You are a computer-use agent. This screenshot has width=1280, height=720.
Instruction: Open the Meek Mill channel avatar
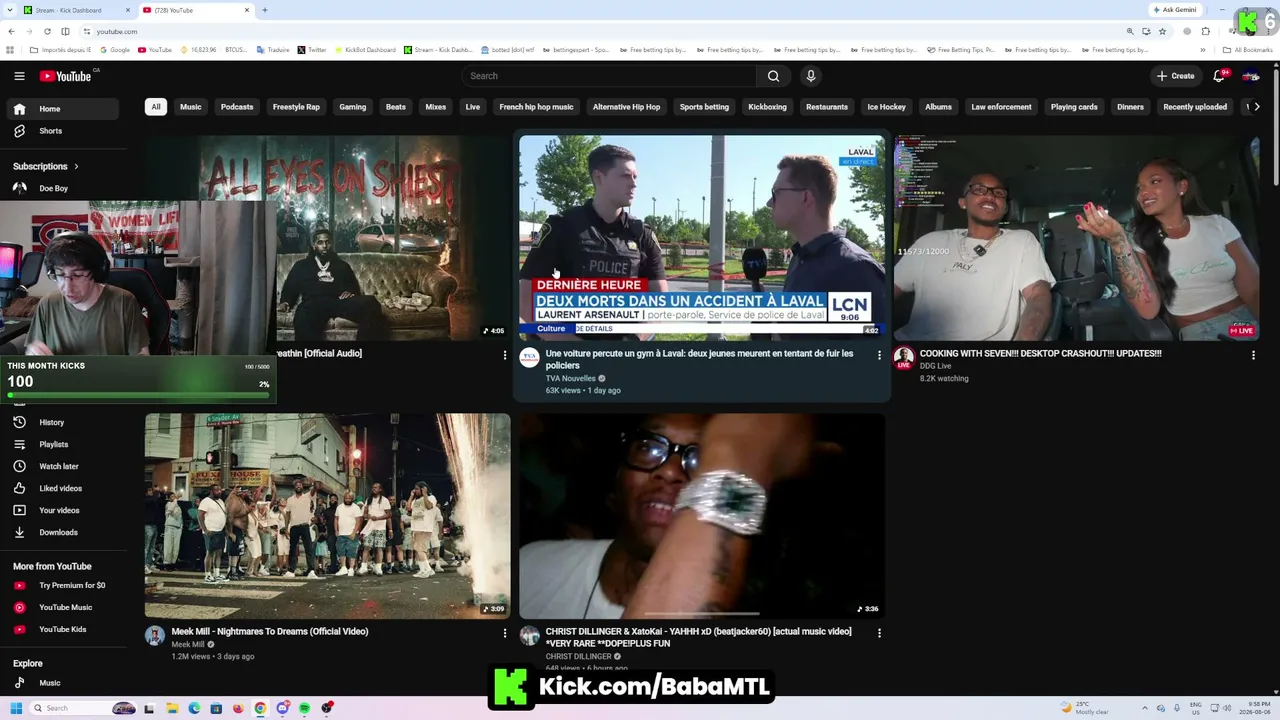(155, 636)
